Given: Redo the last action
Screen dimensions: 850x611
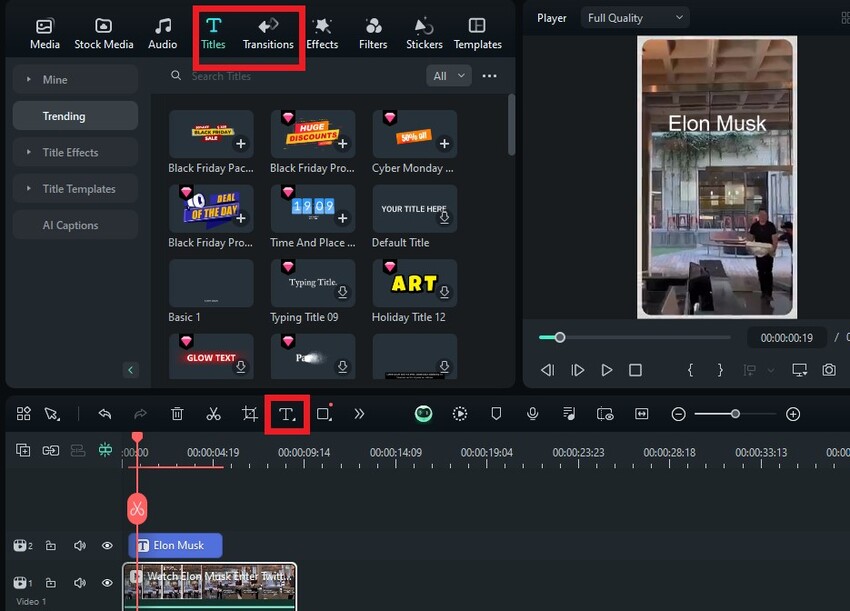Looking at the screenshot, I should [x=140, y=414].
